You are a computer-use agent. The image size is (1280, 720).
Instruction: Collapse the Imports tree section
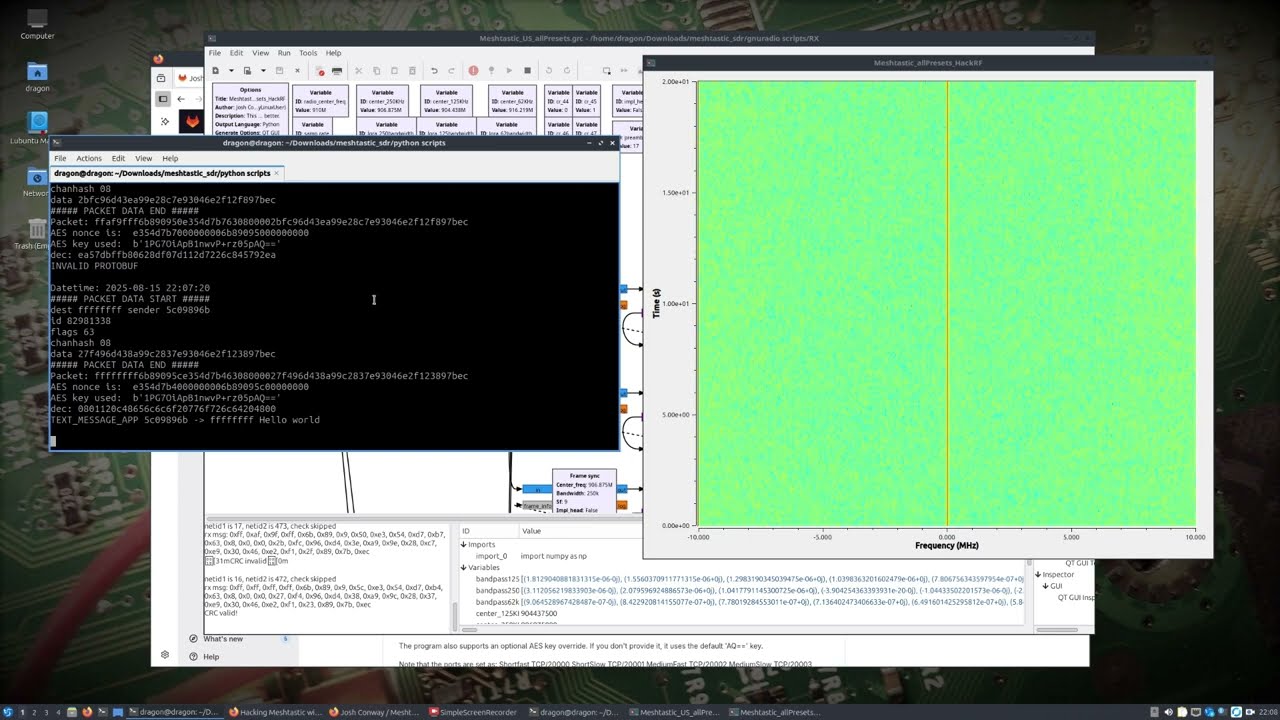click(464, 545)
